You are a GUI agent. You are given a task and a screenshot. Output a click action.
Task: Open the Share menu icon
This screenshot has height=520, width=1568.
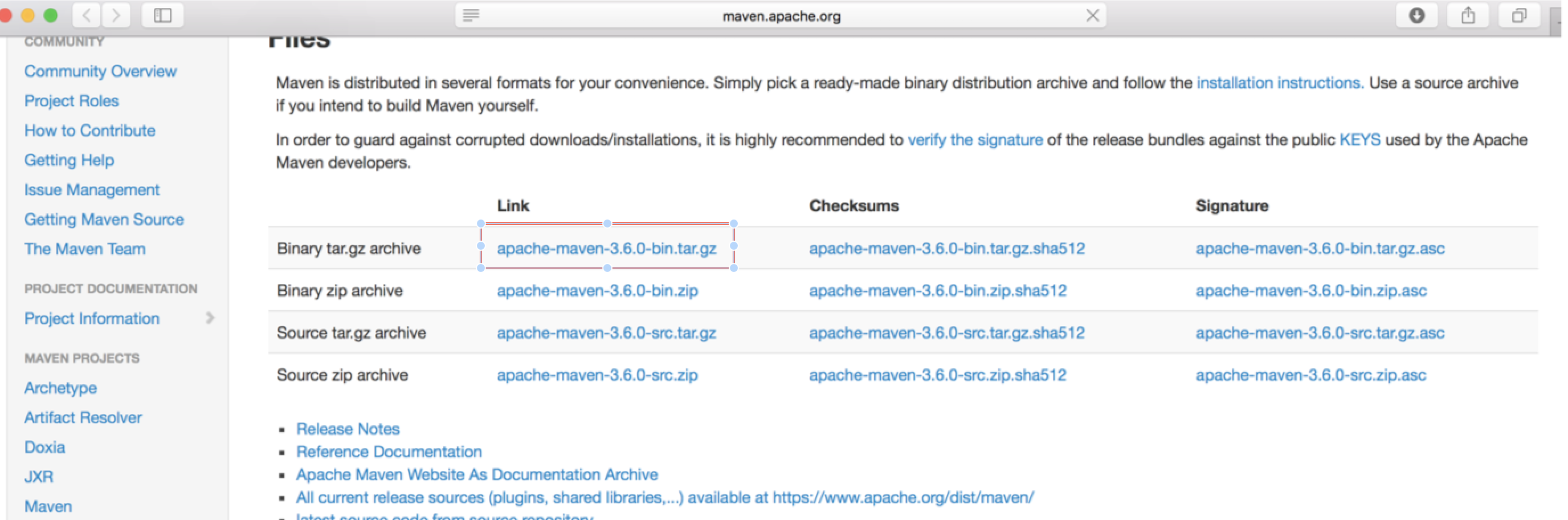click(x=1468, y=15)
